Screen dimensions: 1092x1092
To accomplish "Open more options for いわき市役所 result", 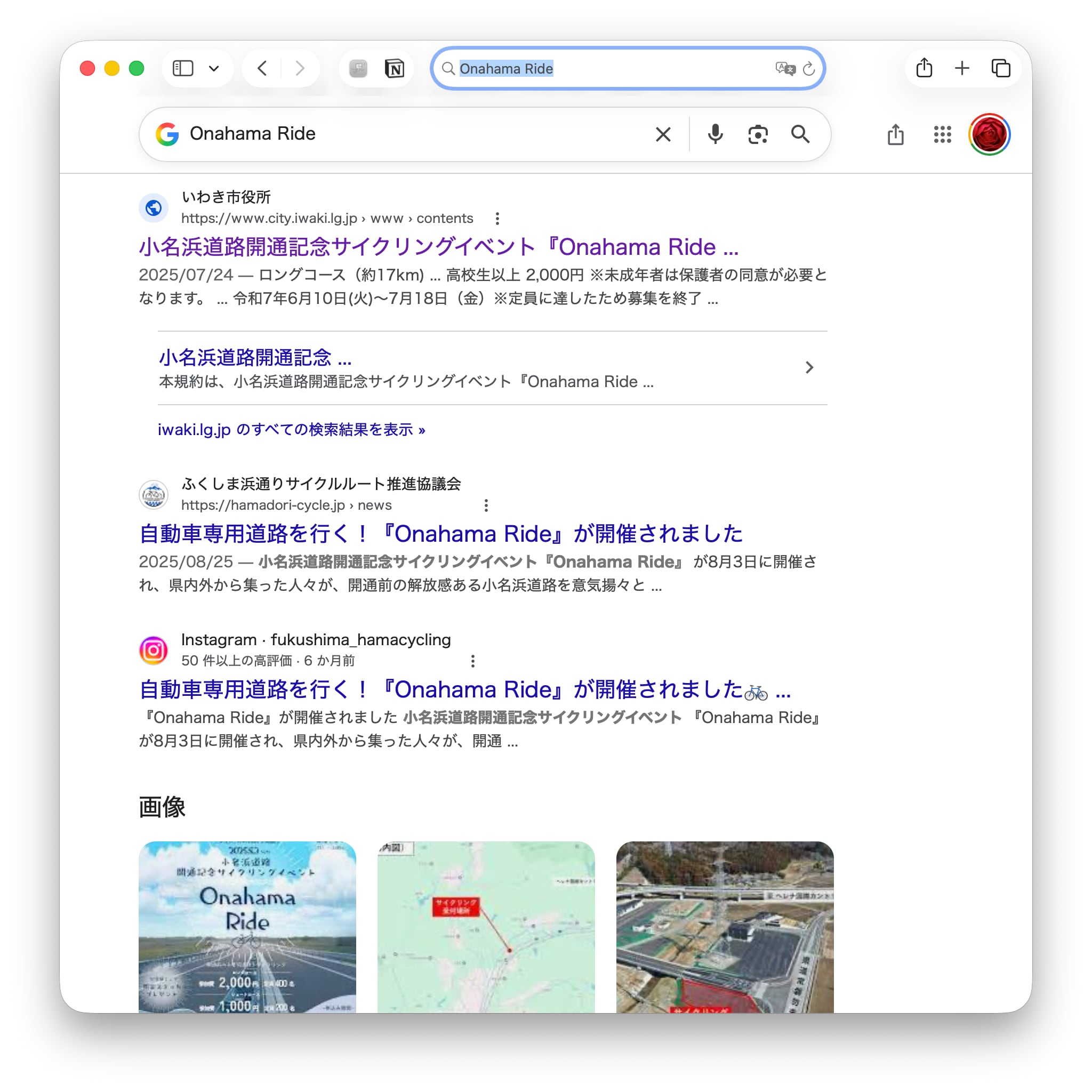I will (497, 218).
